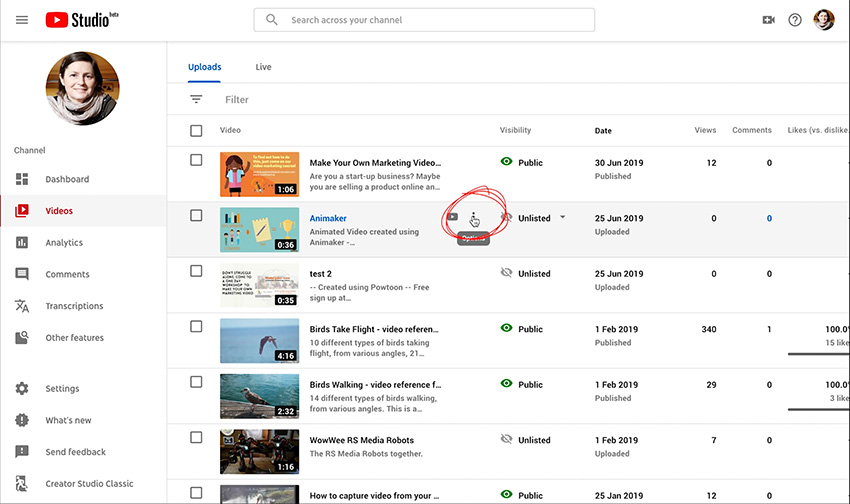Open the Make Your Own Marketing Video title
The width and height of the screenshot is (850, 504).
pyautogui.click(x=375, y=163)
